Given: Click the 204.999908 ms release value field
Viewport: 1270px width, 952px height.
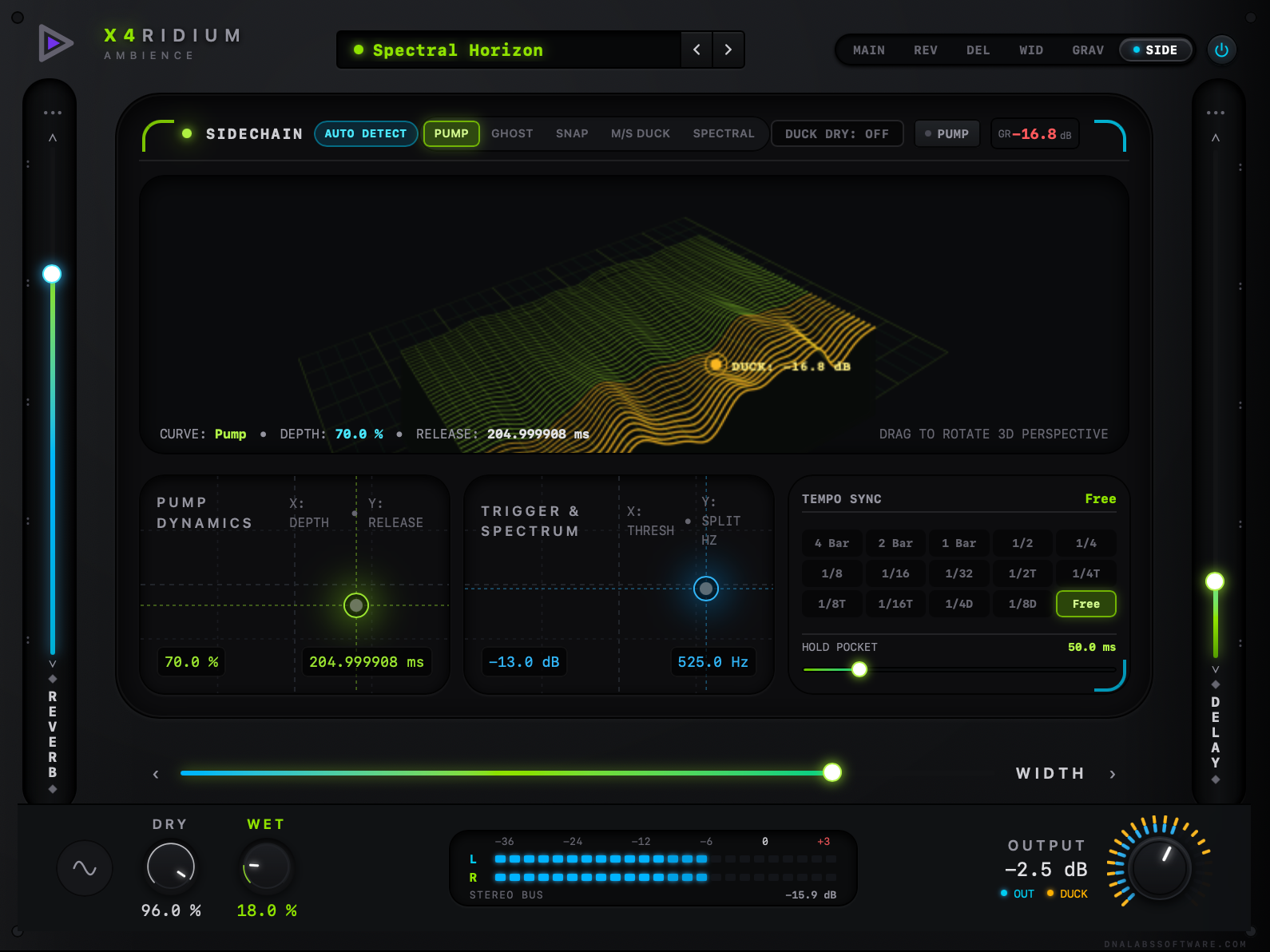Looking at the screenshot, I should coord(367,662).
